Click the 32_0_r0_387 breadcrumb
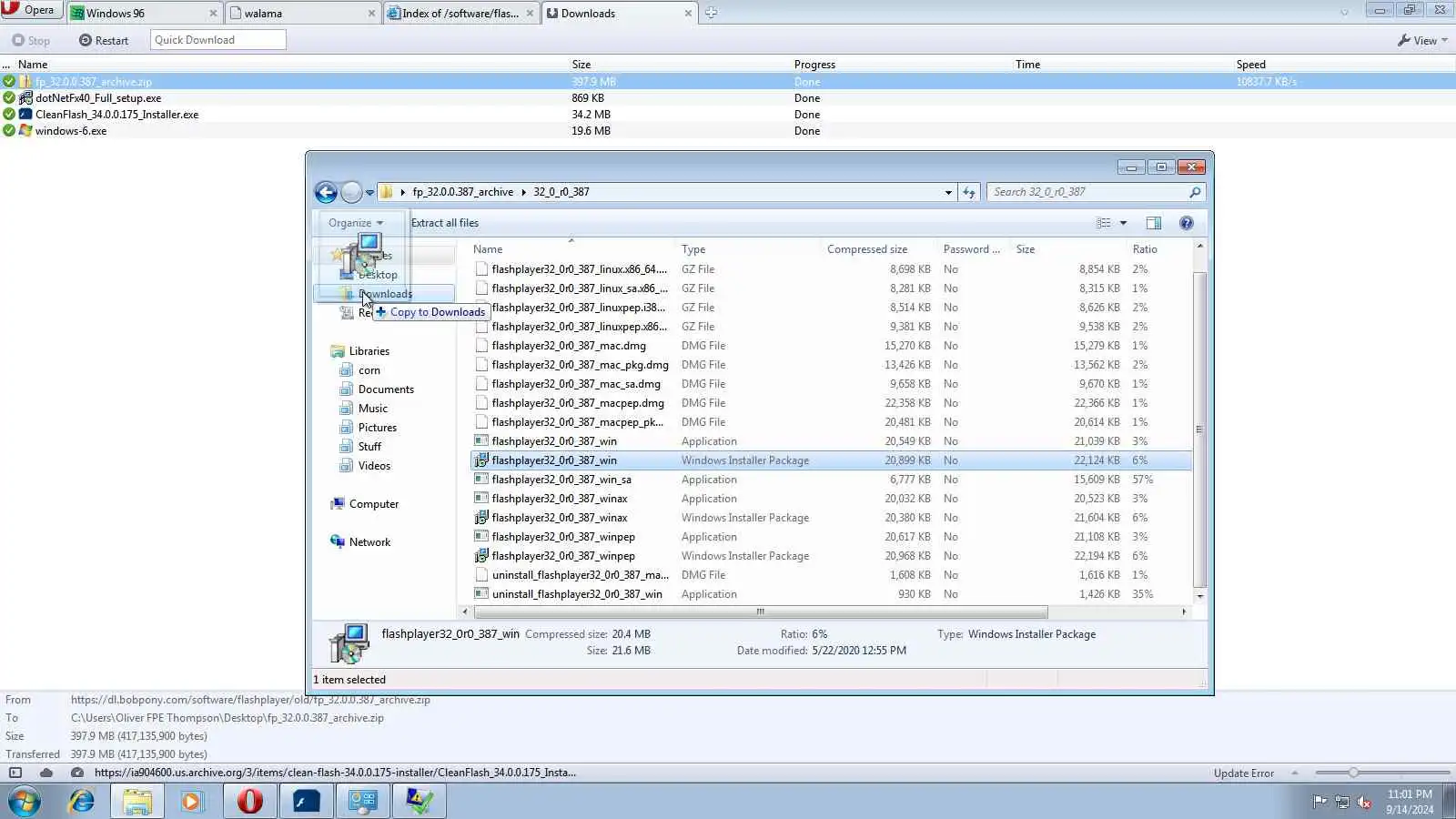1456x819 pixels. coord(561,192)
